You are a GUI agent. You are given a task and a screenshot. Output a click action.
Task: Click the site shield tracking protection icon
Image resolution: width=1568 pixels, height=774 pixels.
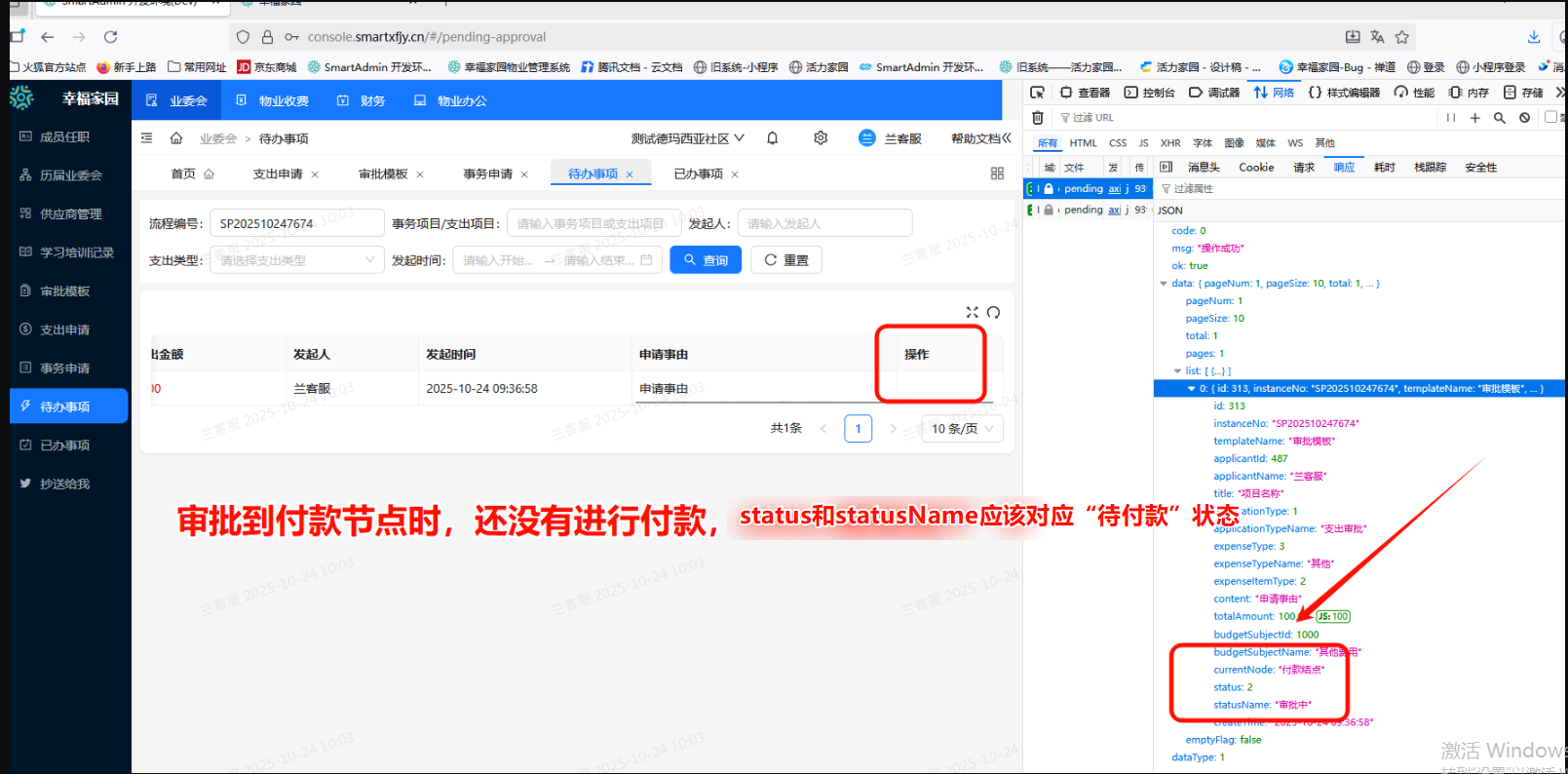tap(243, 37)
